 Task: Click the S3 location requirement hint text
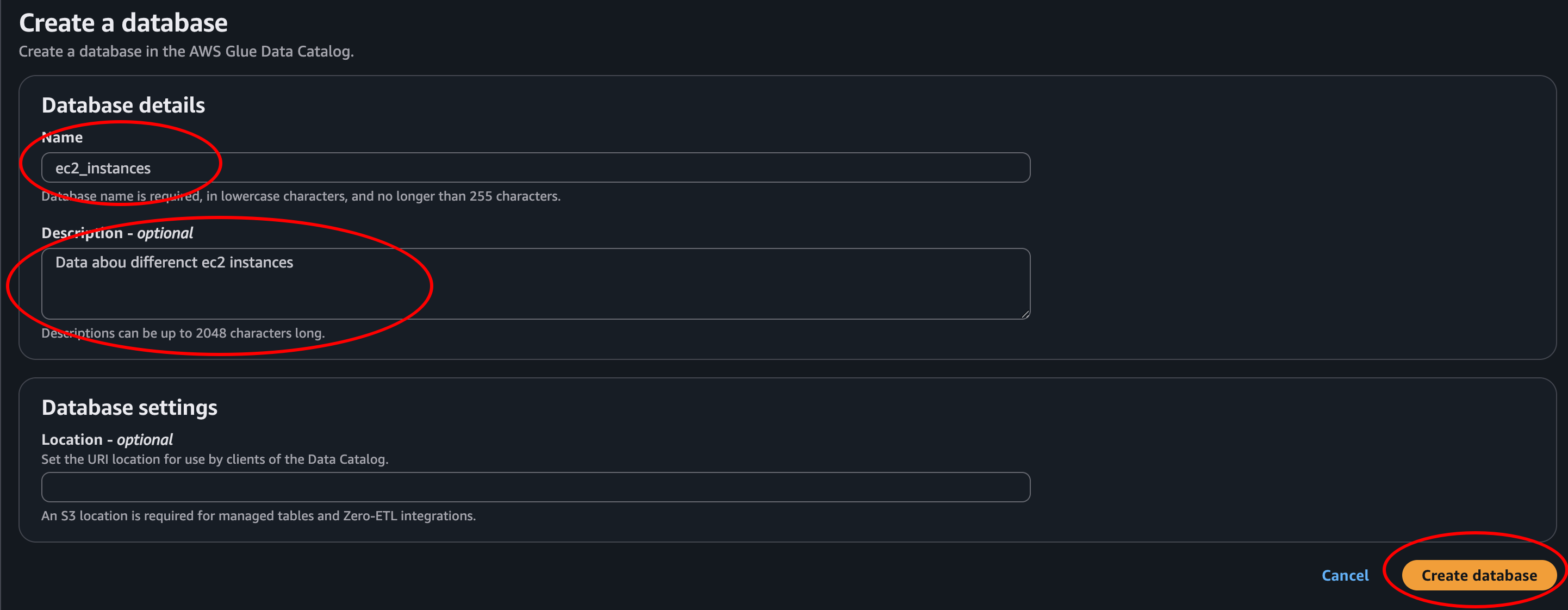tap(259, 515)
